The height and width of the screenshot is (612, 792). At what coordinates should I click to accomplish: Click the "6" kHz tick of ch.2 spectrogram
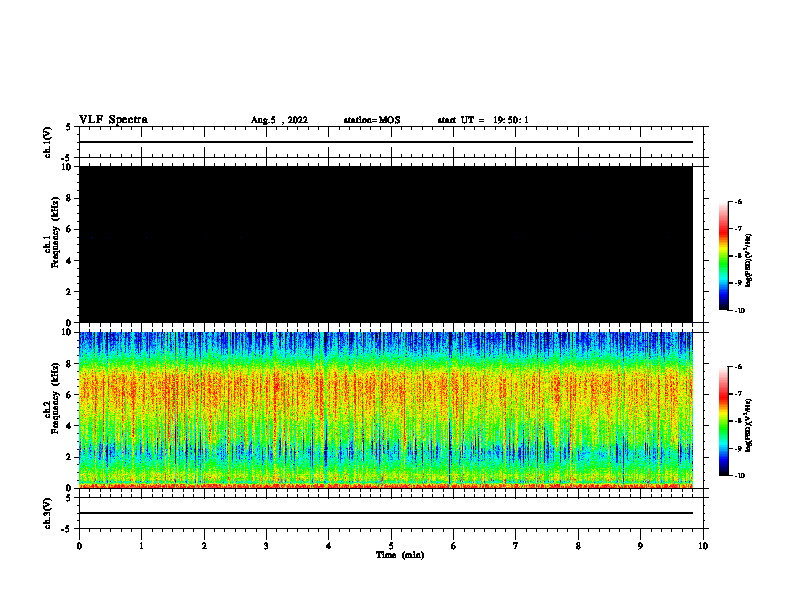[x=69, y=395]
